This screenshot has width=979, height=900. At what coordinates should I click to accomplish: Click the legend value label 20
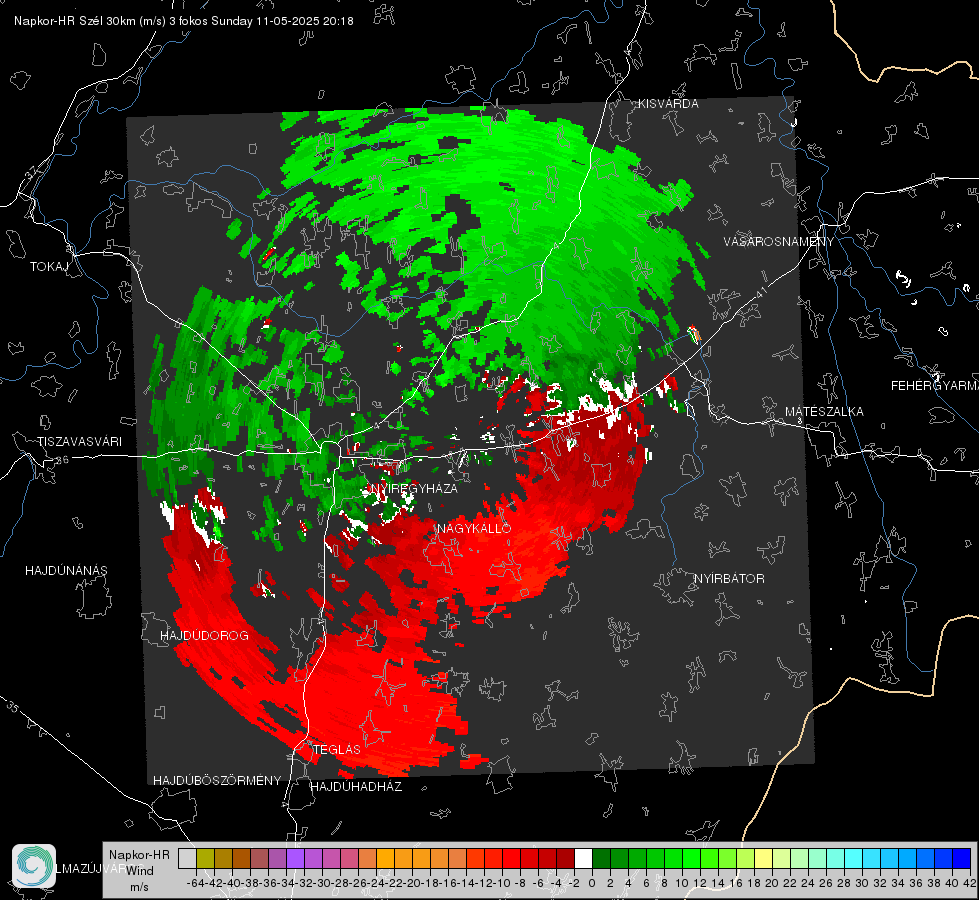[x=772, y=883]
